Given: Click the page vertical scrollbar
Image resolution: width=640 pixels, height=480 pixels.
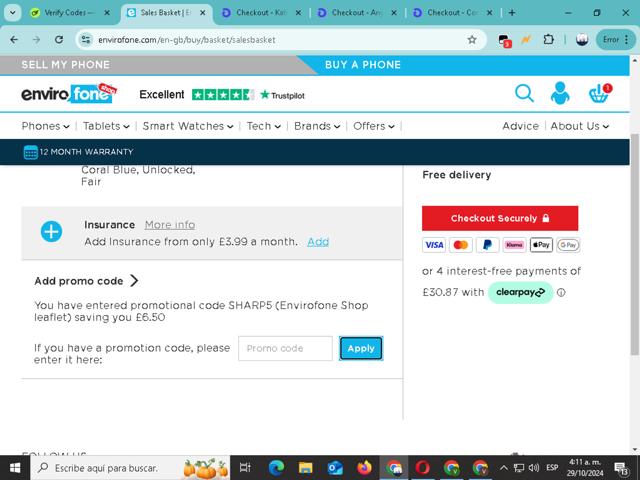Looking at the screenshot, I should [635, 245].
